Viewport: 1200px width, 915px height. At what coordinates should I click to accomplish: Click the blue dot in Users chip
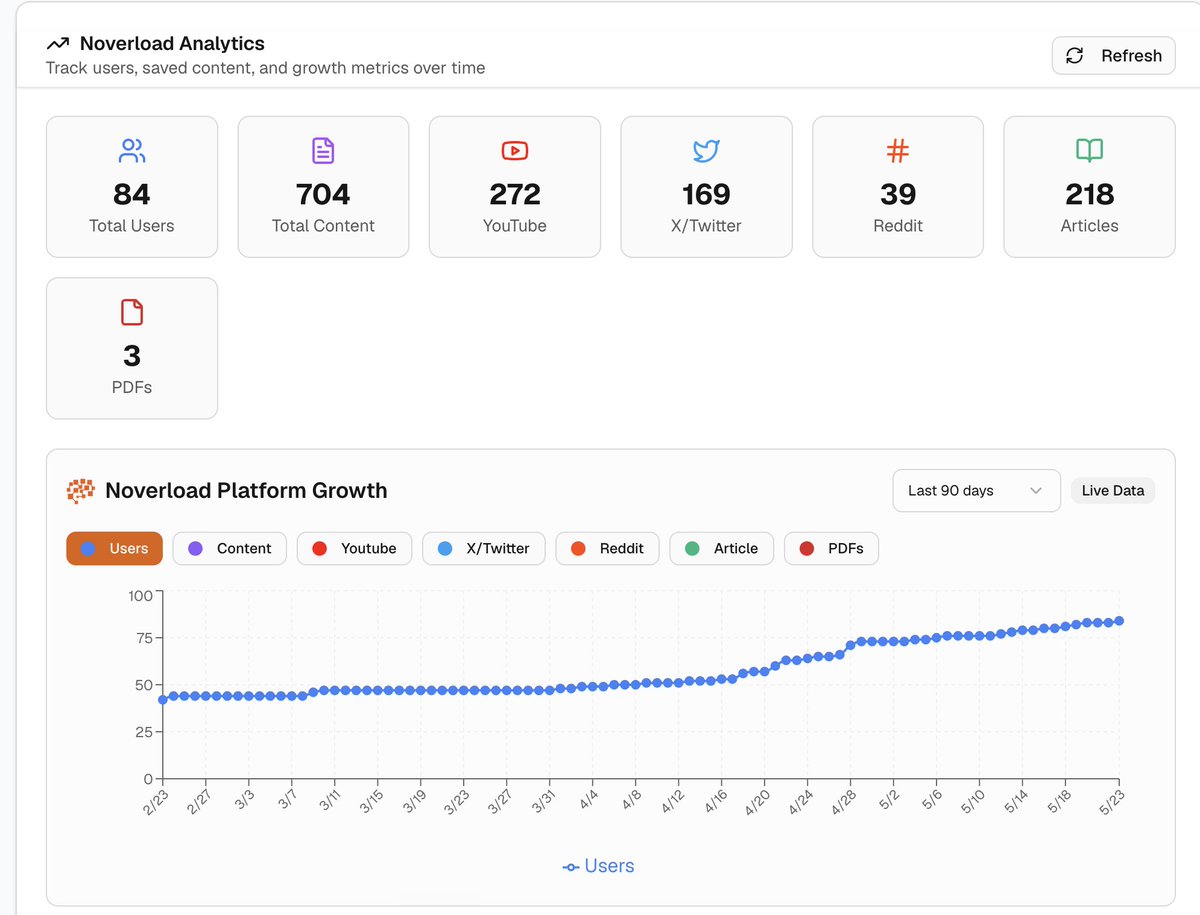point(88,549)
